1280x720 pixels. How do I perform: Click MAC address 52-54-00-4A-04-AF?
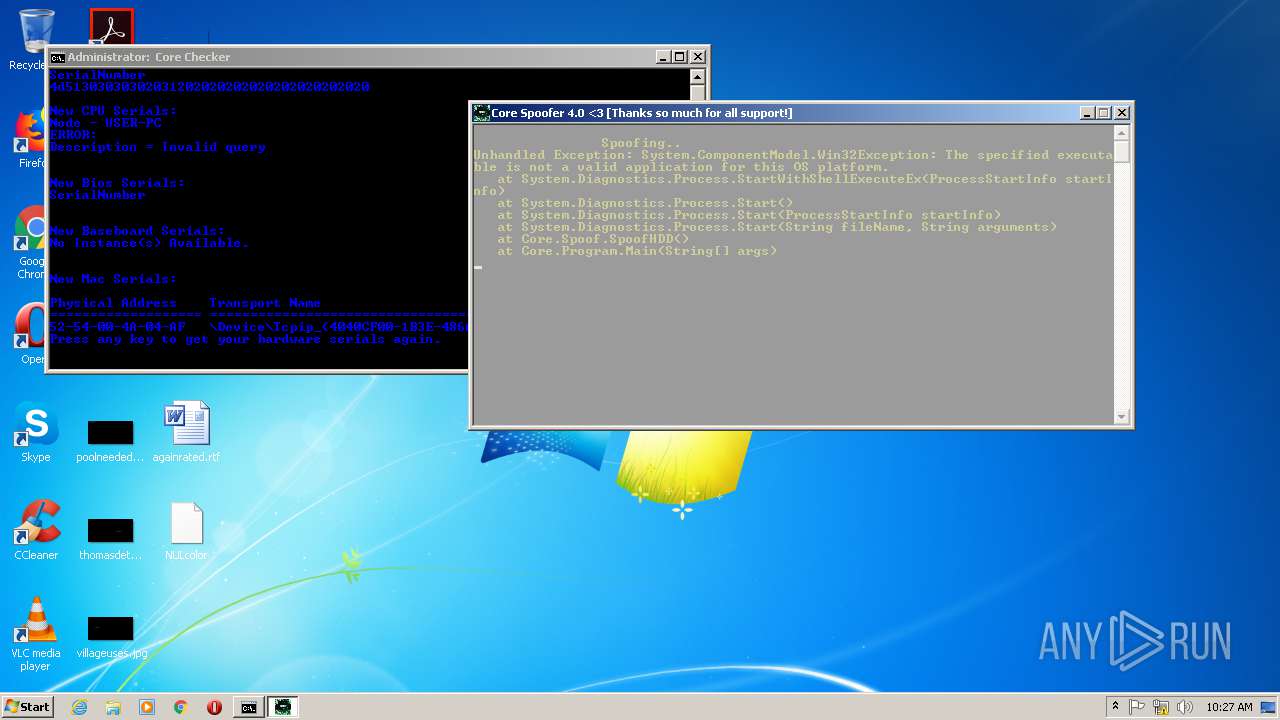(117, 327)
